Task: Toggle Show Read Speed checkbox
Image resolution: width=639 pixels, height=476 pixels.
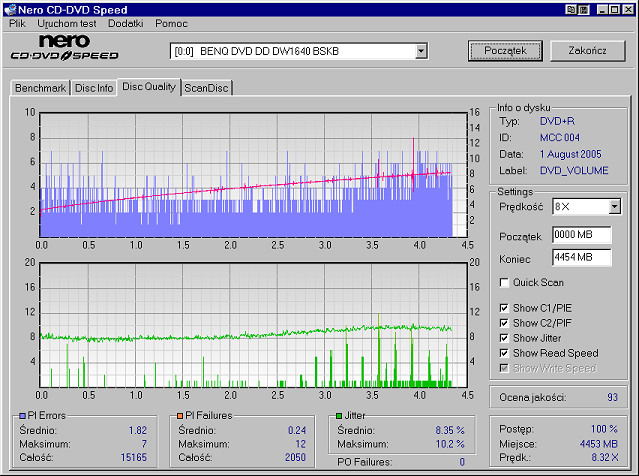Action: (x=504, y=353)
